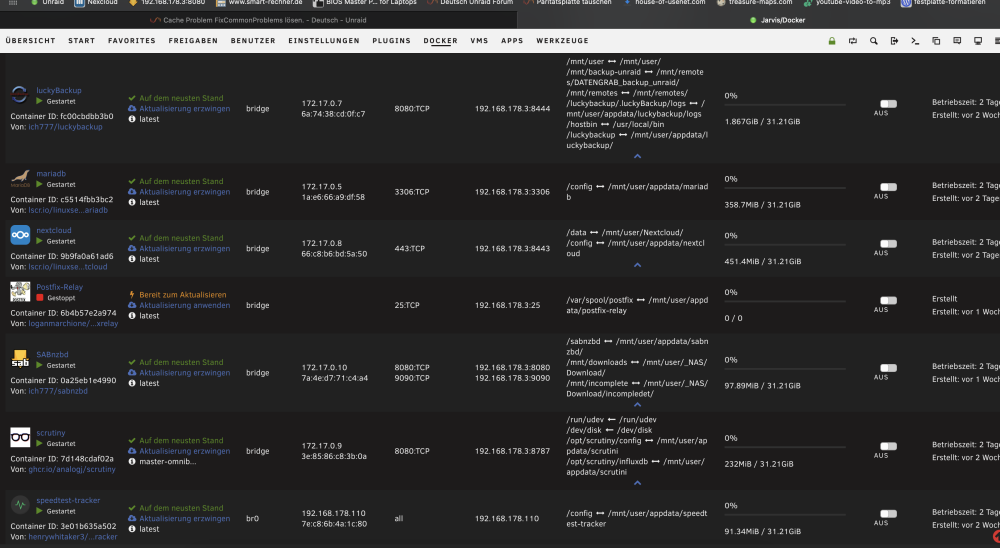Viewport: 1000px width, 548px height.
Task: Click the lightning icon by Bereit zum Aktualisieren
Action: click(132, 295)
